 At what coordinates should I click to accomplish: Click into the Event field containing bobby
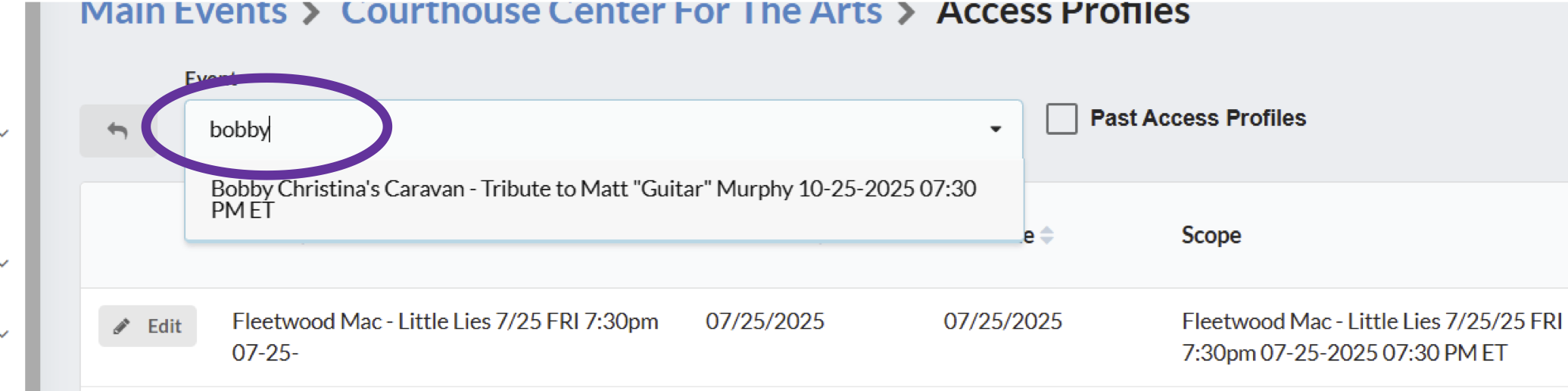coord(603,130)
